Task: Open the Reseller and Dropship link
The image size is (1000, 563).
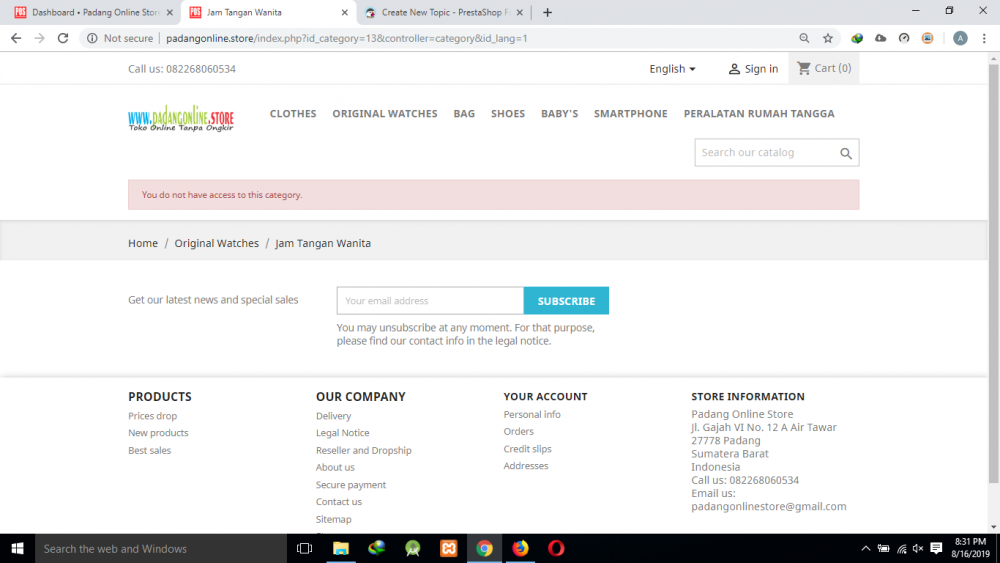Action: (364, 450)
